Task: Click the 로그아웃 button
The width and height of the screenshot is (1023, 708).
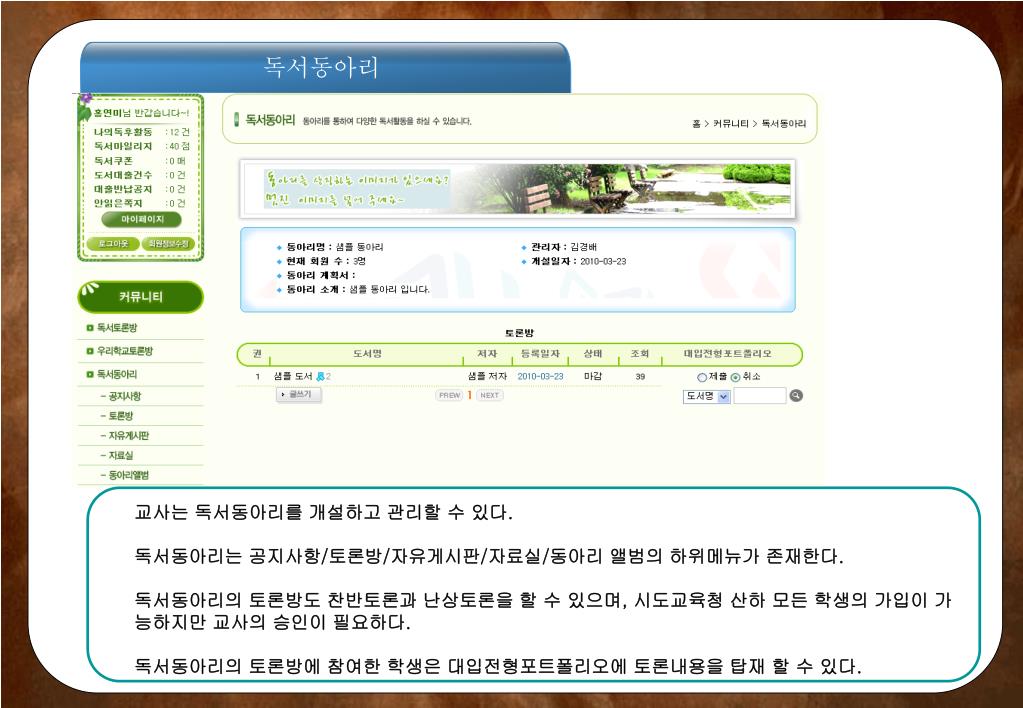Action: 113,243
